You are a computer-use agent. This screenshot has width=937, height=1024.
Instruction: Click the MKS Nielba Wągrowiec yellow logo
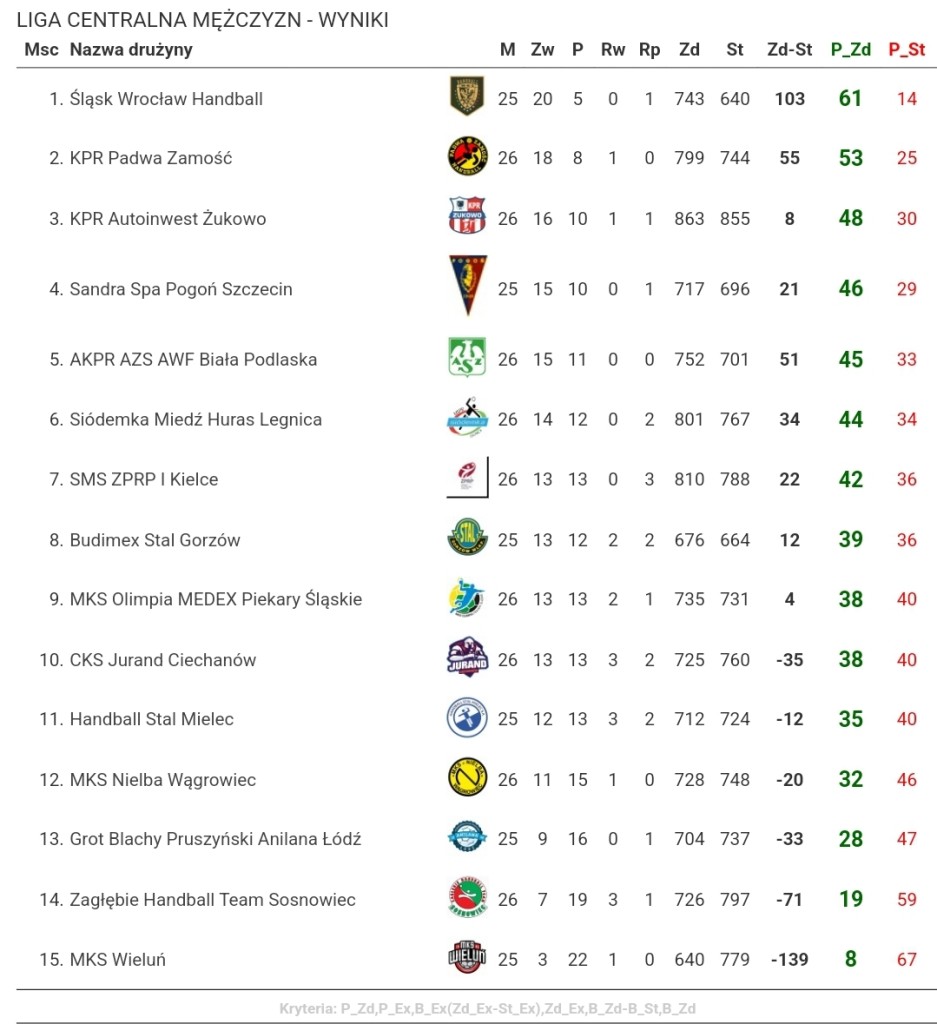coord(468,777)
